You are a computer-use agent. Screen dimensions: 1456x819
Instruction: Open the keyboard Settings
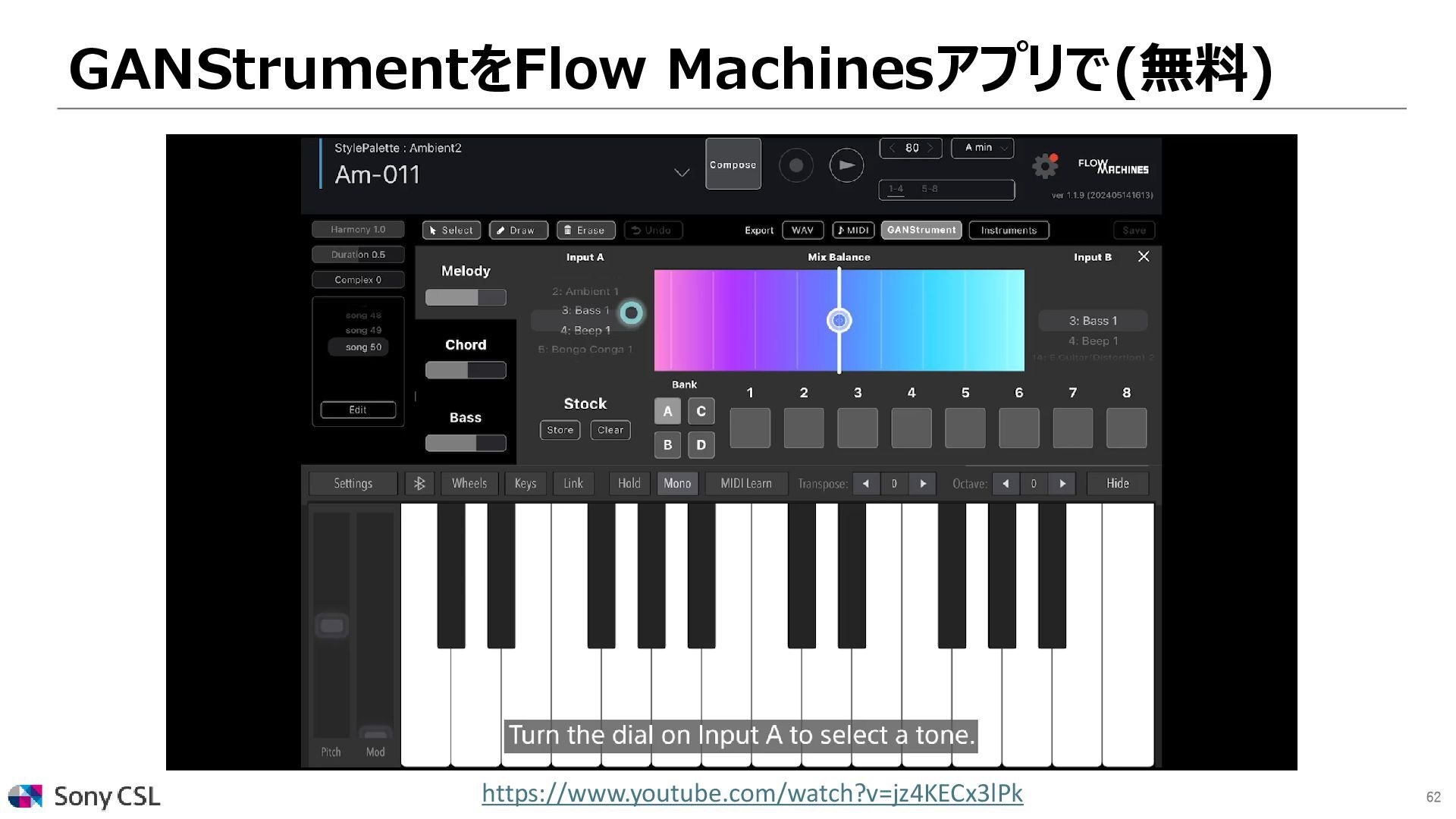tap(353, 483)
